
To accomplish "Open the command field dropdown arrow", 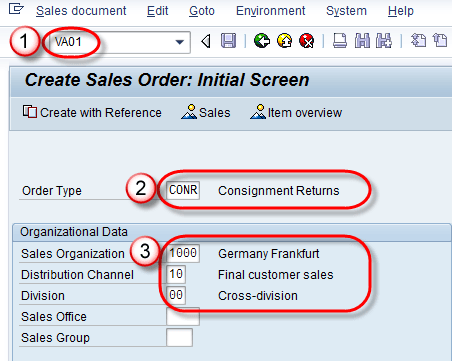I will (x=180, y=42).
